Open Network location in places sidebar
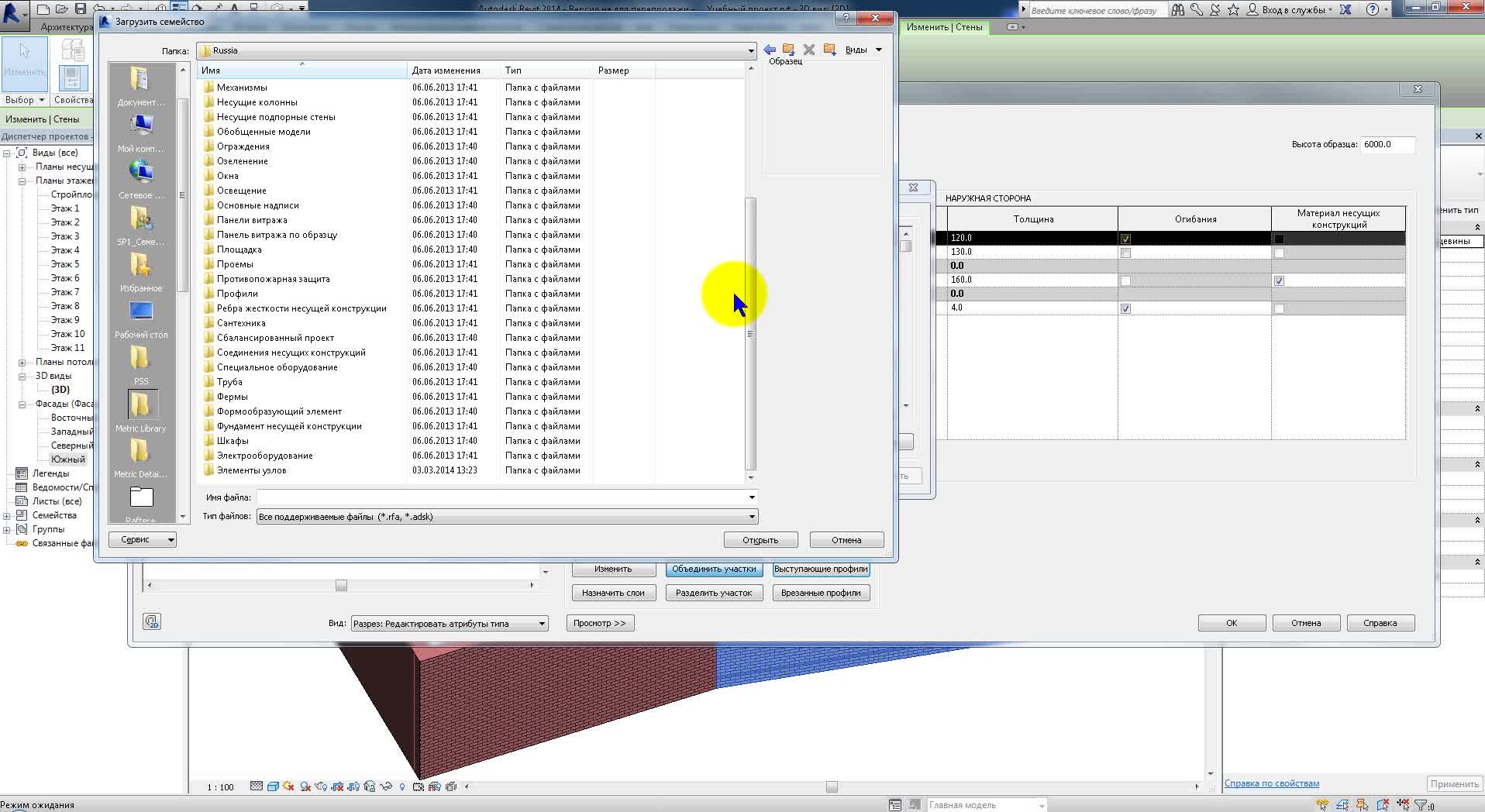1485x812 pixels. coord(141,179)
